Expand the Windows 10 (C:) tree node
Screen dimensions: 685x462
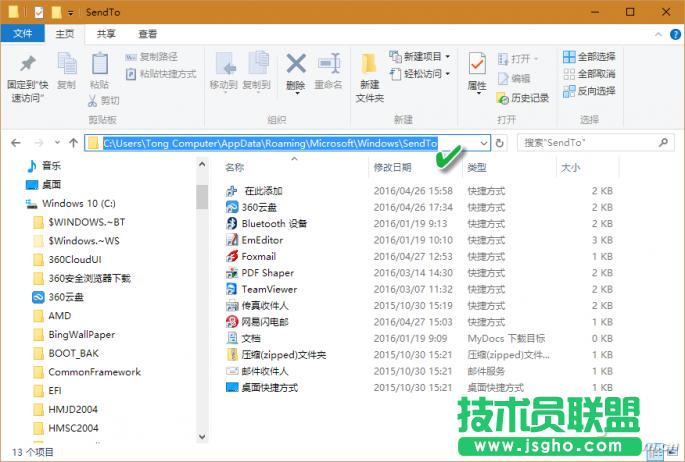[x=17, y=203]
